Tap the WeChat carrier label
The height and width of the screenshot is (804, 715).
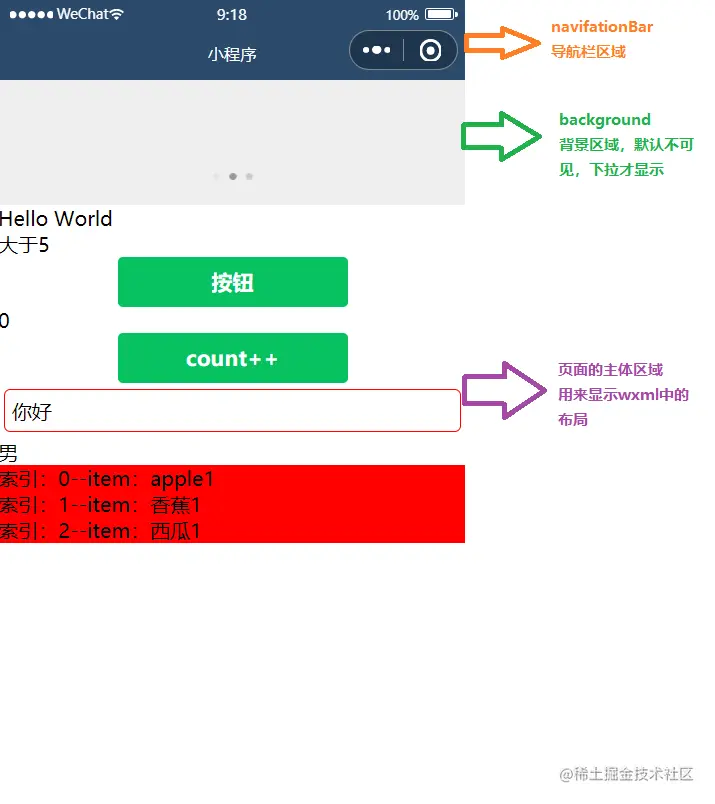(83, 14)
